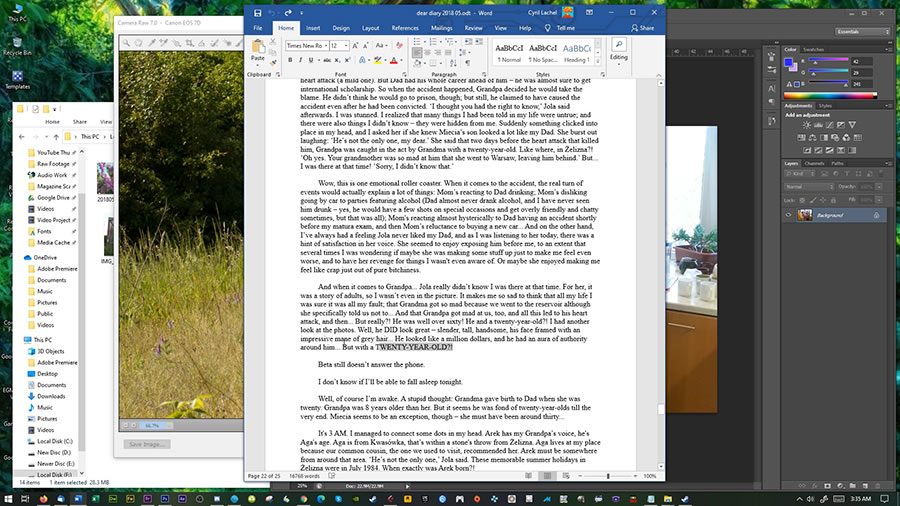Click the Text Effects icon
Viewport: 900px width, 506px height.
pos(363,60)
